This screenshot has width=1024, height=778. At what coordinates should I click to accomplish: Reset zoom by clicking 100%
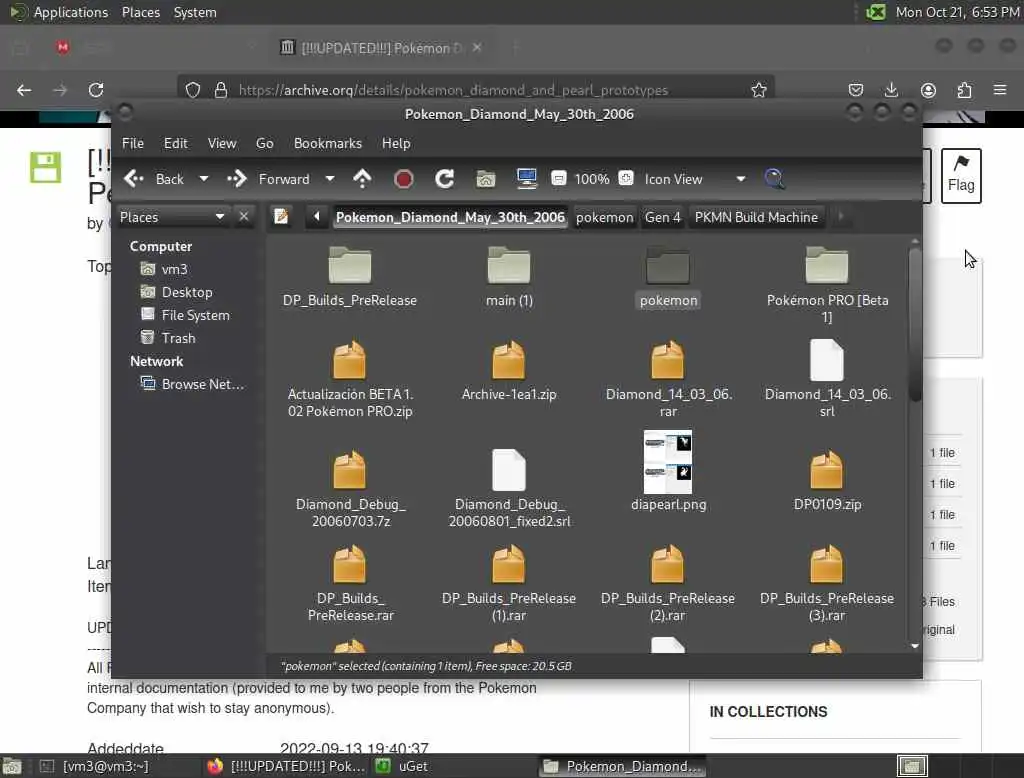pos(592,179)
